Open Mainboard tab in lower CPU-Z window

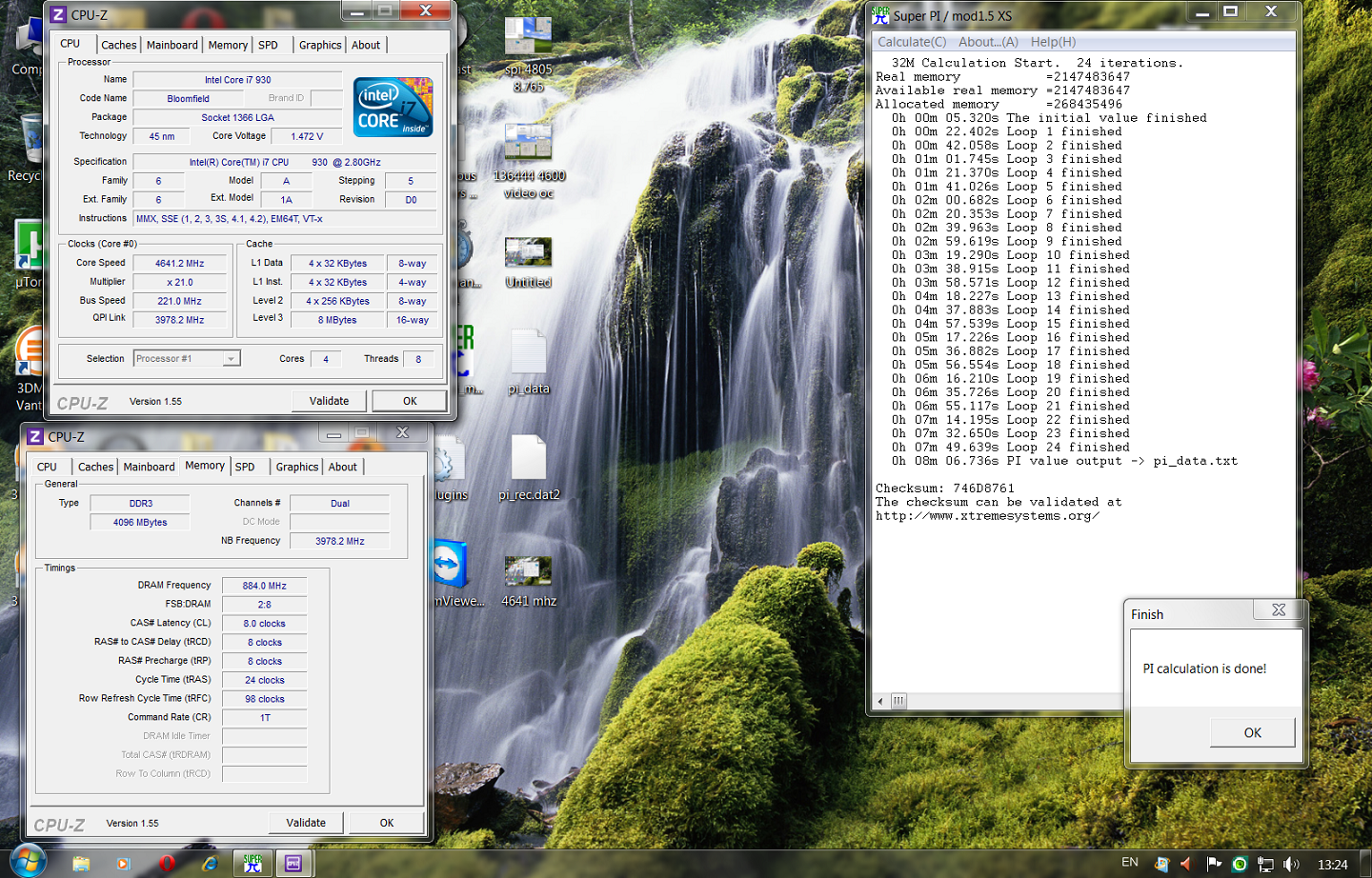[x=150, y=467]
